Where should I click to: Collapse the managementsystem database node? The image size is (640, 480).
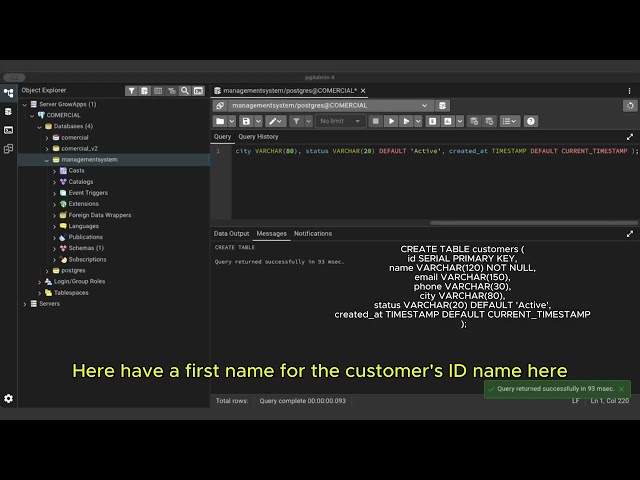click(x=47, y=160)
